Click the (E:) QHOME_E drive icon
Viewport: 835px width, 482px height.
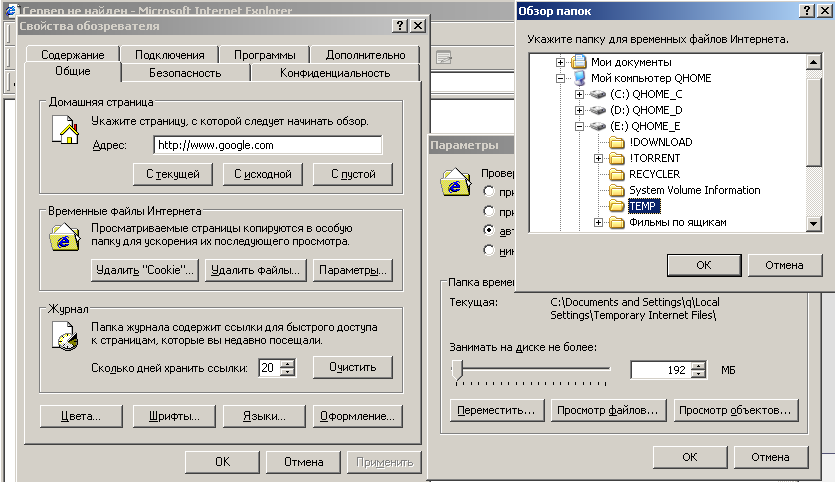598,126
